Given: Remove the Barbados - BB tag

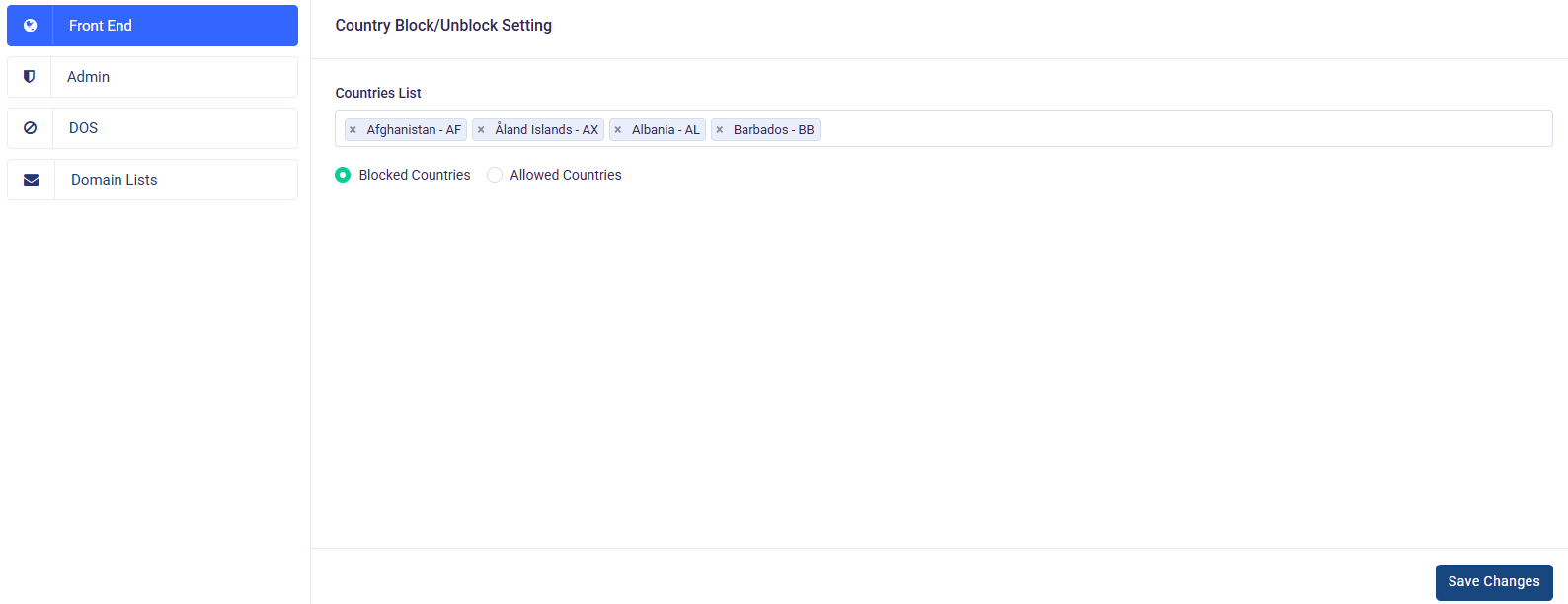Looking at the screenshot, I should (x=720, y=130).
